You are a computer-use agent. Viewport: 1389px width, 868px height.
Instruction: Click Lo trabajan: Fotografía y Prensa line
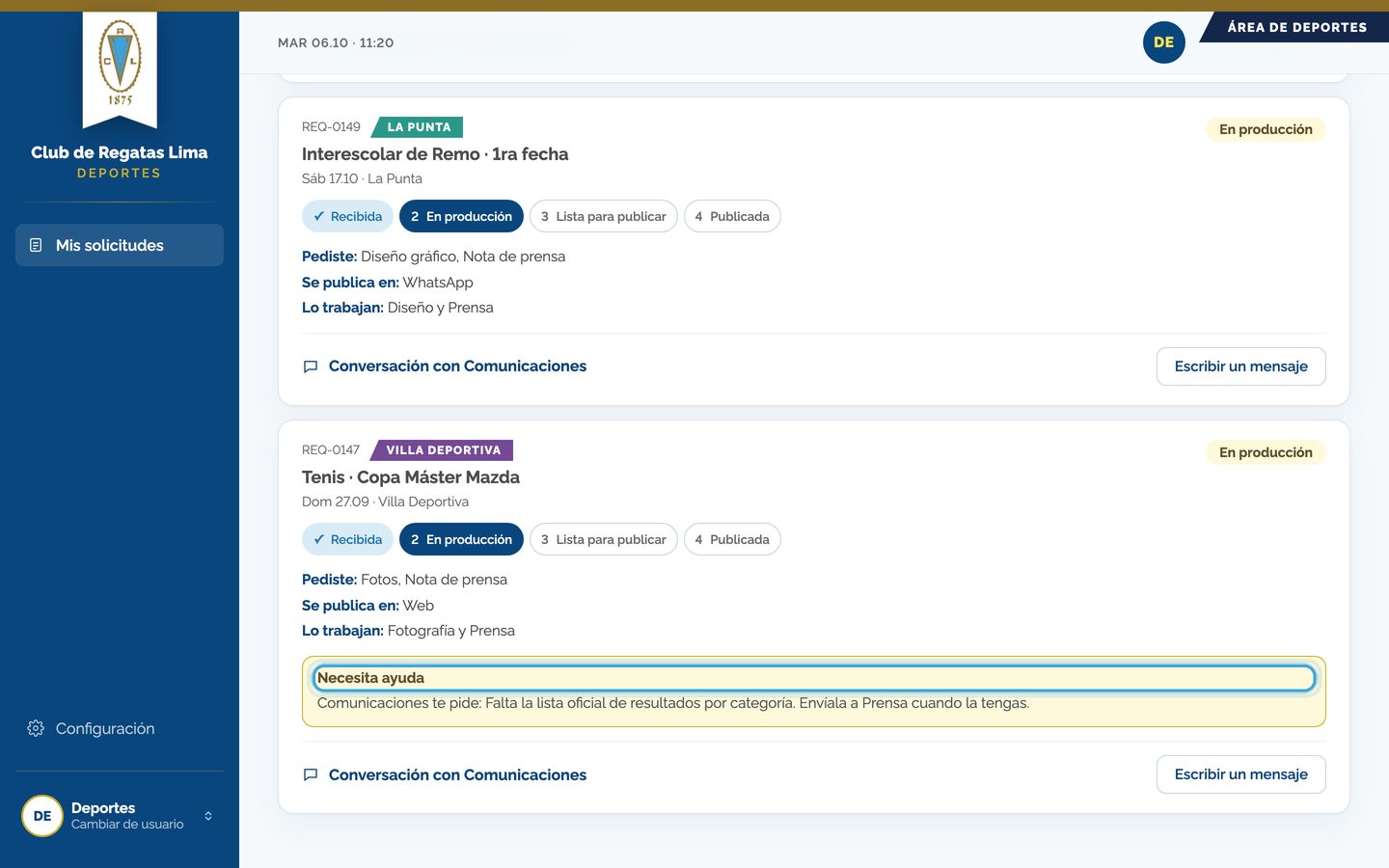tap(408, 631)
